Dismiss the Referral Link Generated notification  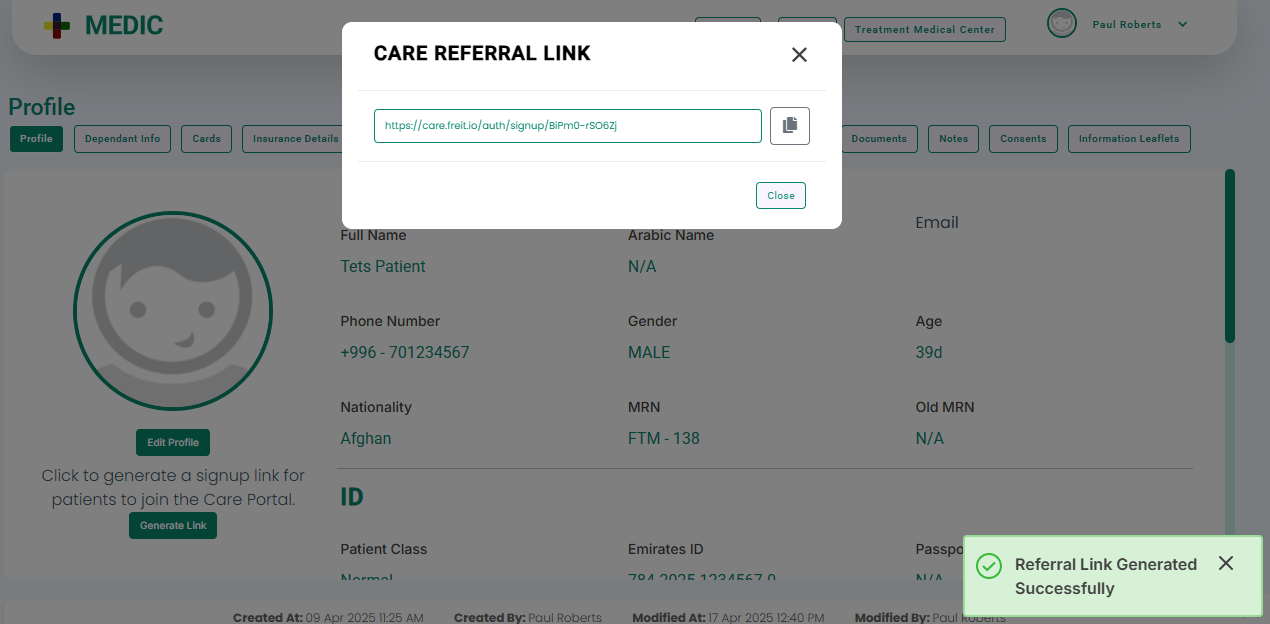click(1226, 563)
